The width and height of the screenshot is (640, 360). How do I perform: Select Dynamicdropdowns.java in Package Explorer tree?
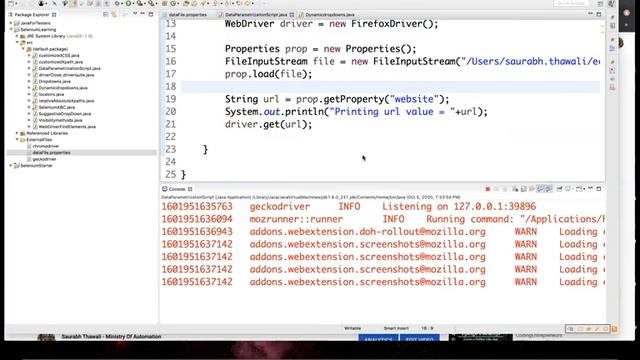tap(63, 88)
